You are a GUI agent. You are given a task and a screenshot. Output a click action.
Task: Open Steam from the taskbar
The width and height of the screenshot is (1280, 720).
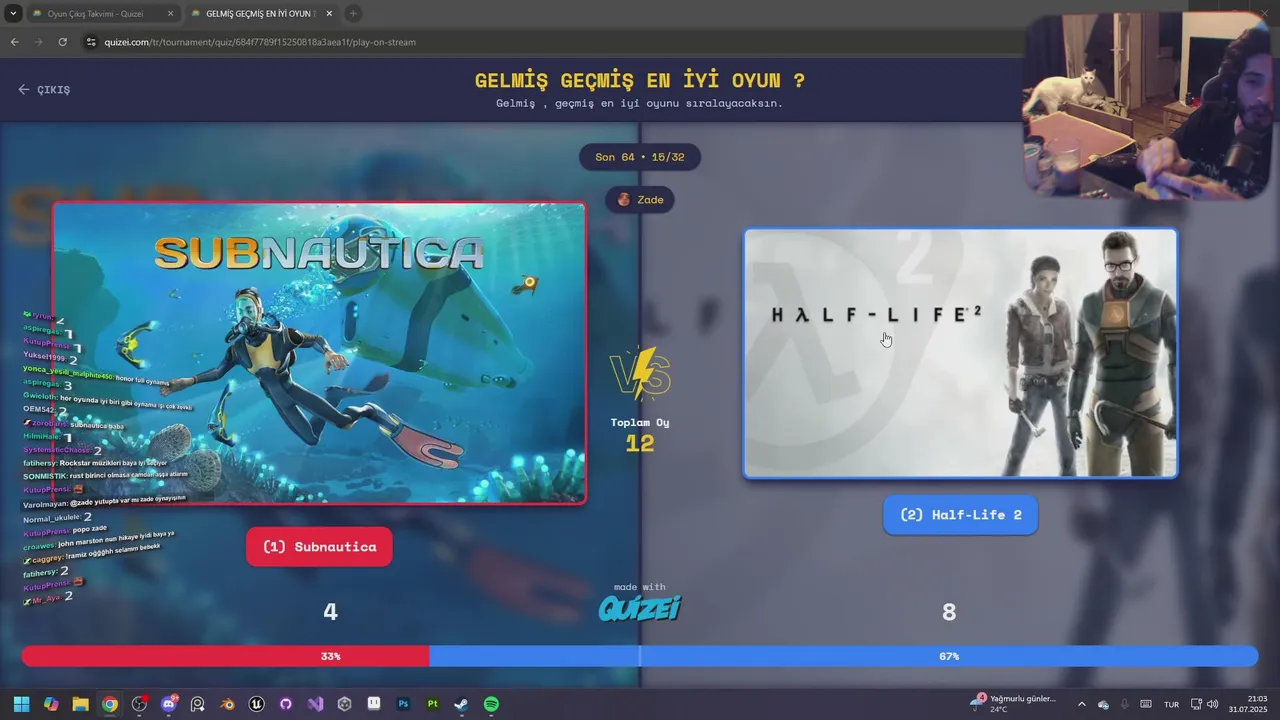tap(461, 704)
